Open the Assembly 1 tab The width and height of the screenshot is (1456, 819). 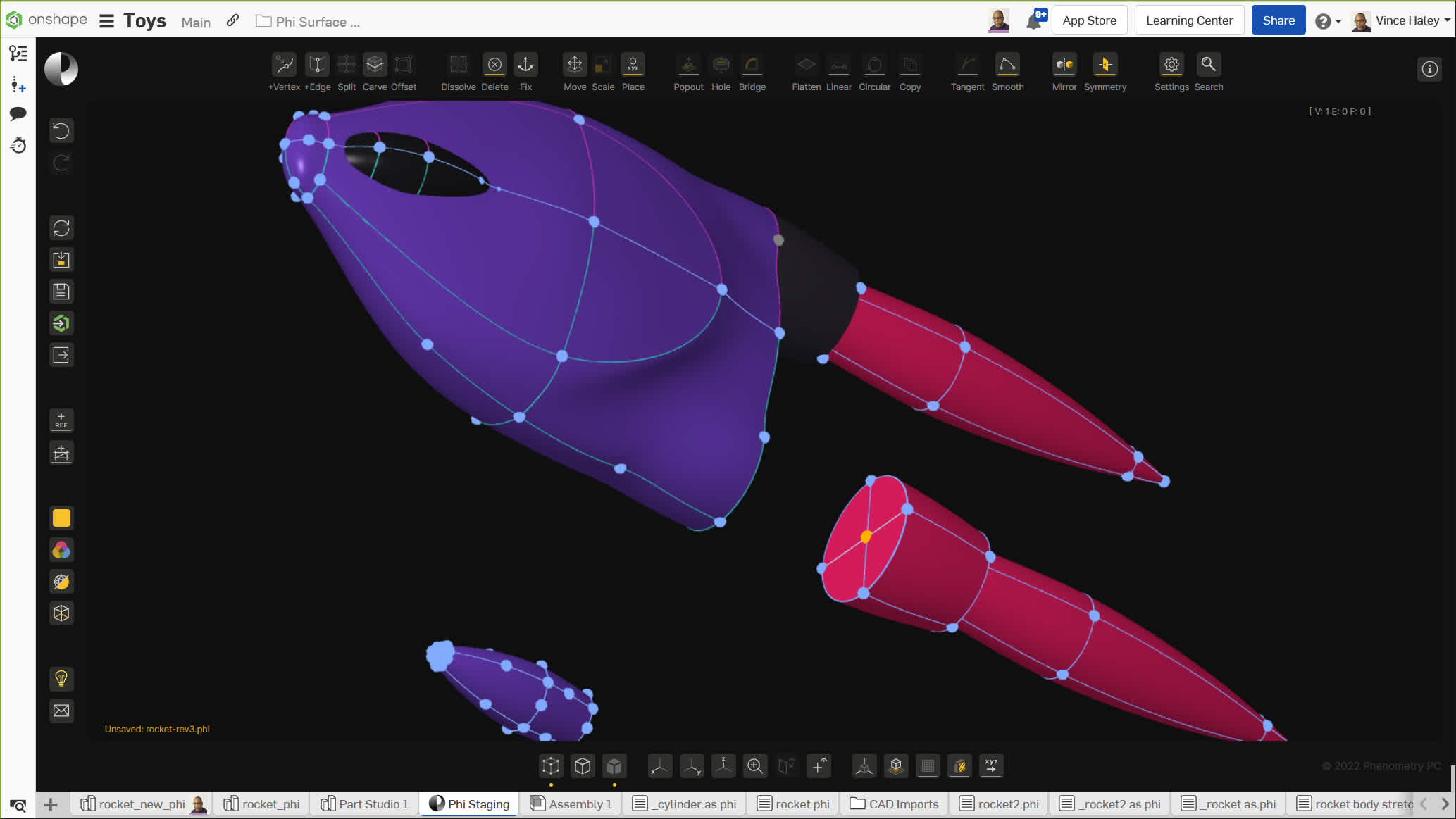tap(571, 804)
